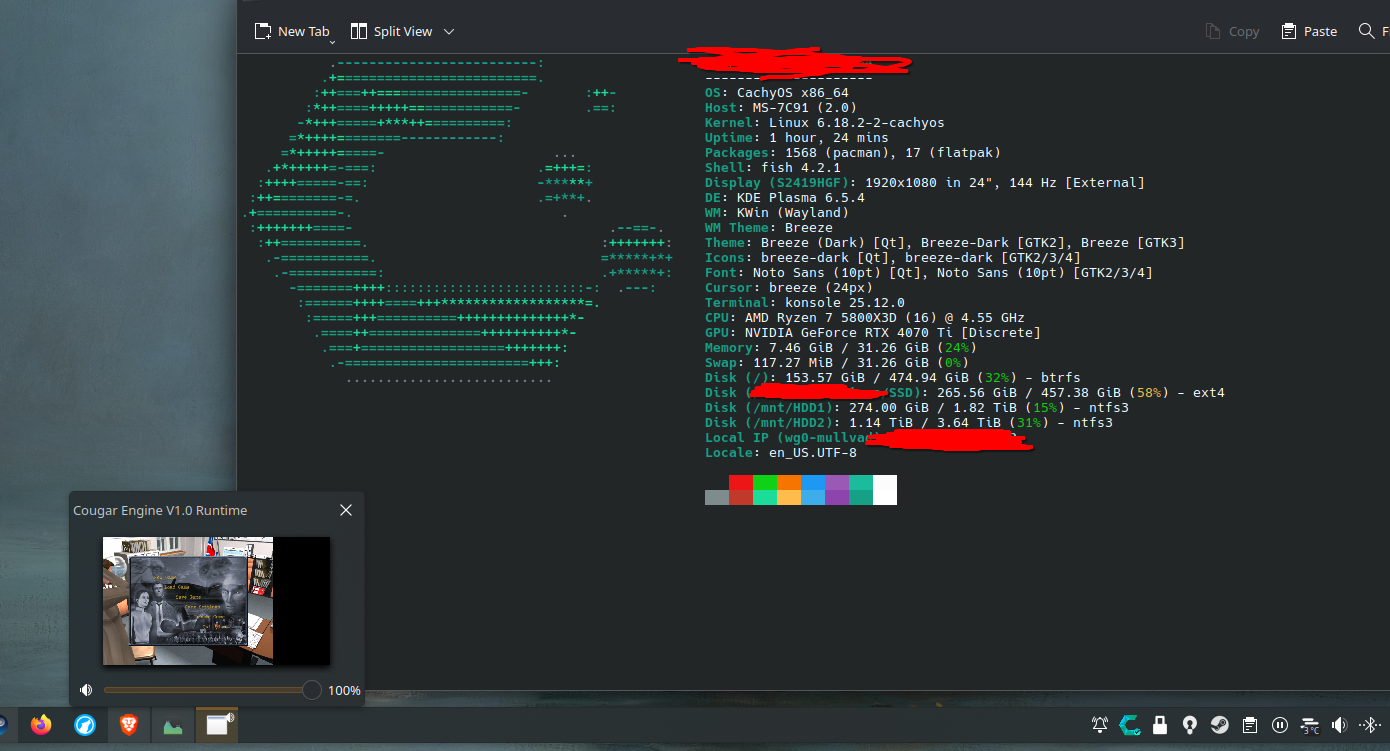Click the Kernel Linux 6.18.2-2-cachyos line
Viewport: 1390px width, 751px height.
[x=825, y=123]
